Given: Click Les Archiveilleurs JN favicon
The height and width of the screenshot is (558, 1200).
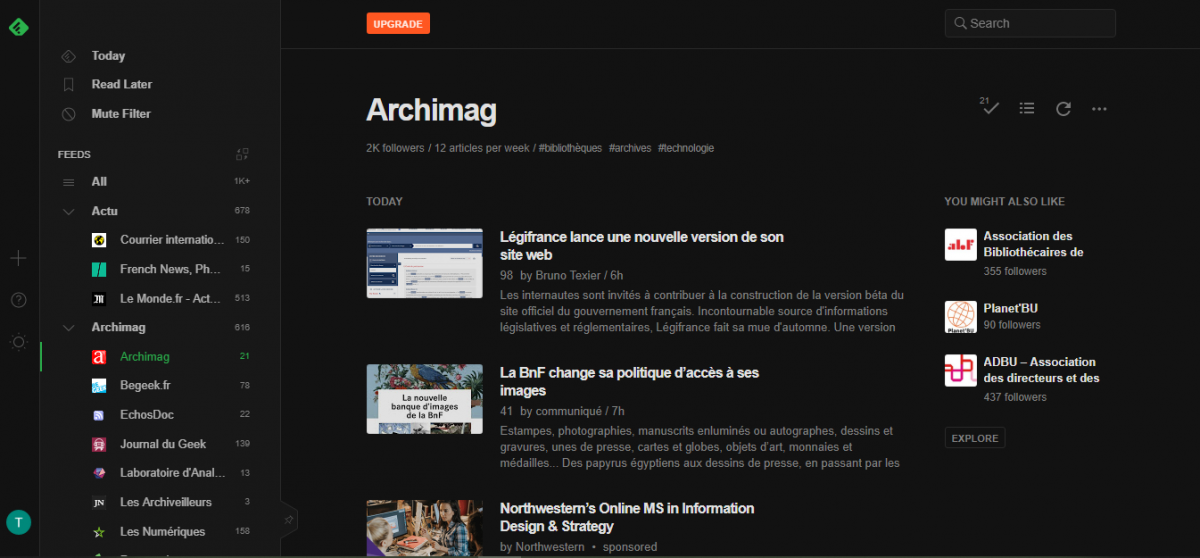Looking at the screenshot, I should pos(99,502).
